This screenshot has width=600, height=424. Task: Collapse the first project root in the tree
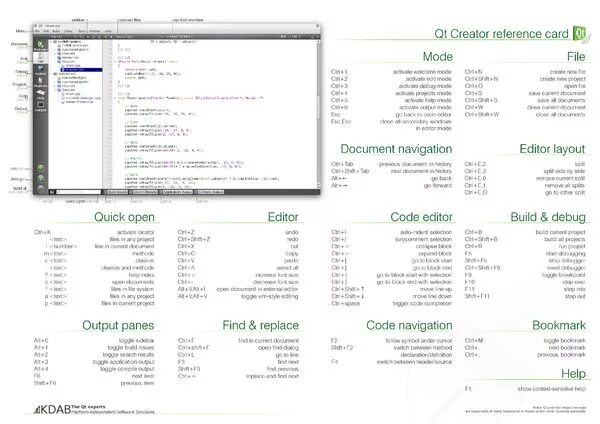point(51,42)
